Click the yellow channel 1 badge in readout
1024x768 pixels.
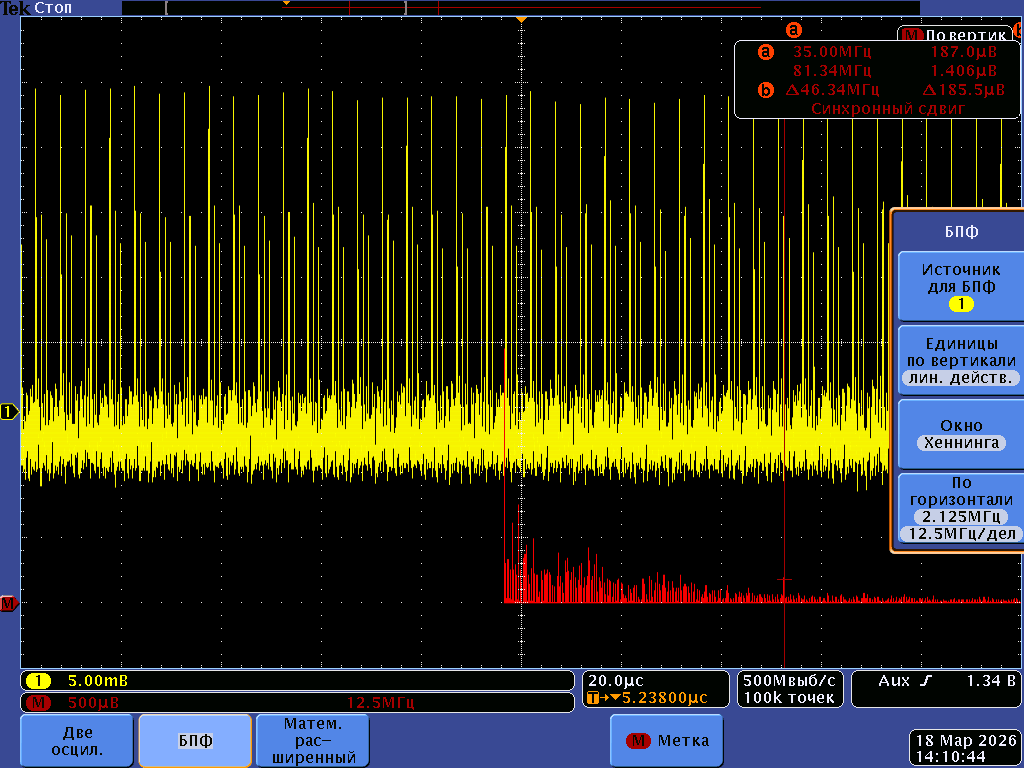[x=40, y=681]
